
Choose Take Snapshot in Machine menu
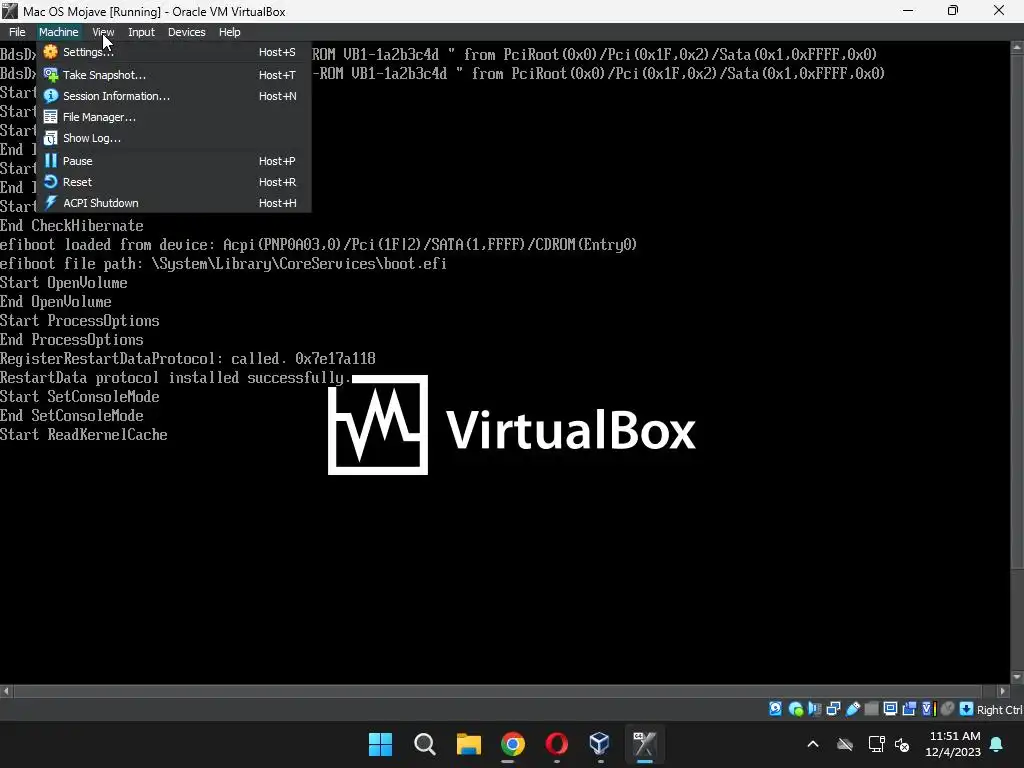pos(173,75)
